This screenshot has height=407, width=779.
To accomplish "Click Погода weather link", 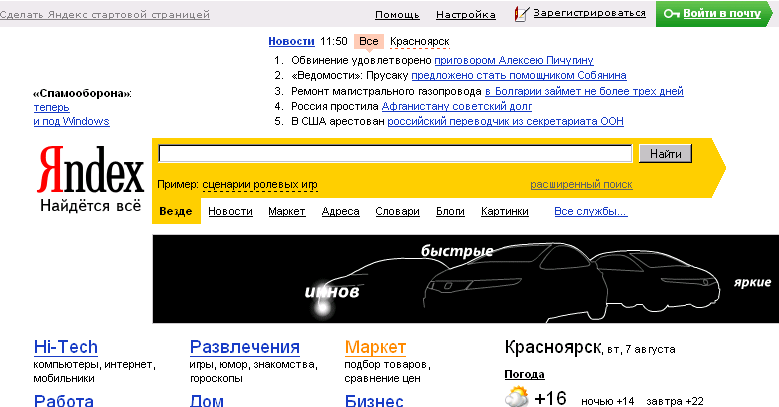I will (x=524, y=374).
